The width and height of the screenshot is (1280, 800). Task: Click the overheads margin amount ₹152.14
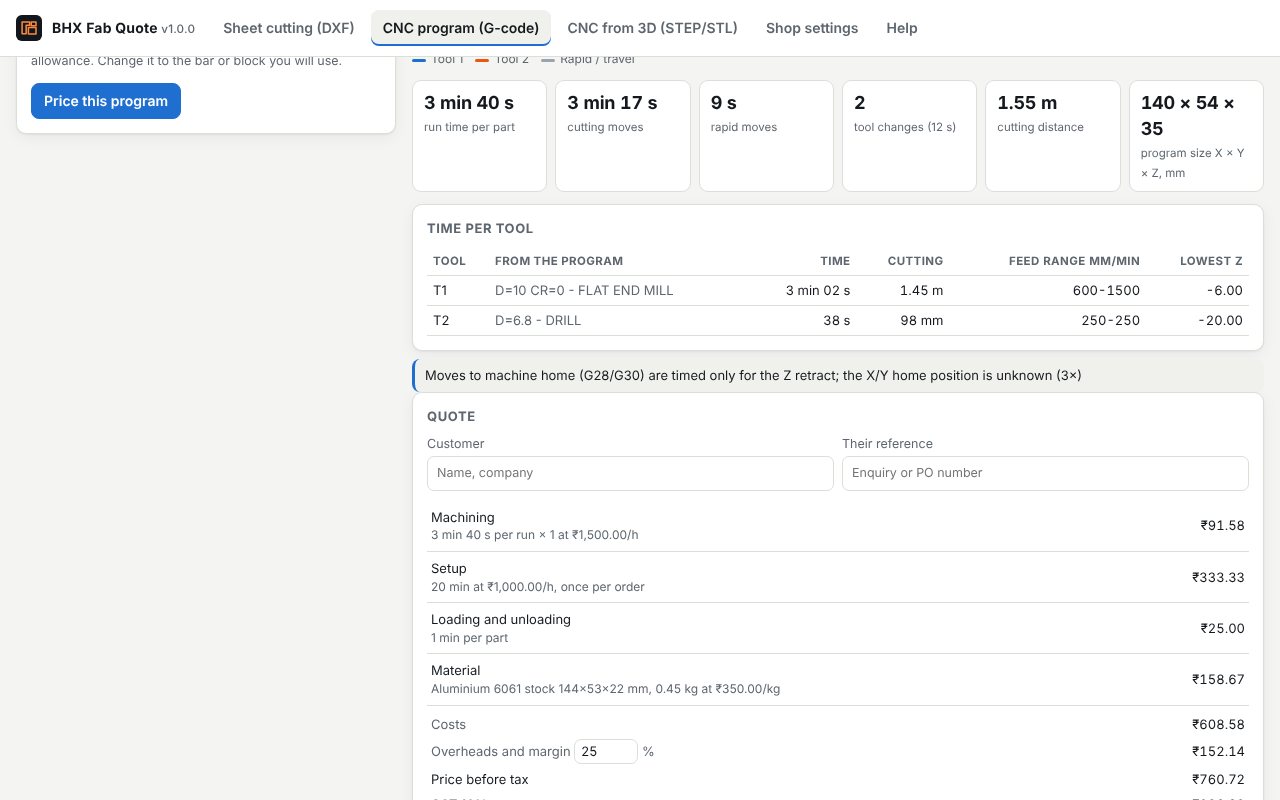click(x=1218, y=751)
